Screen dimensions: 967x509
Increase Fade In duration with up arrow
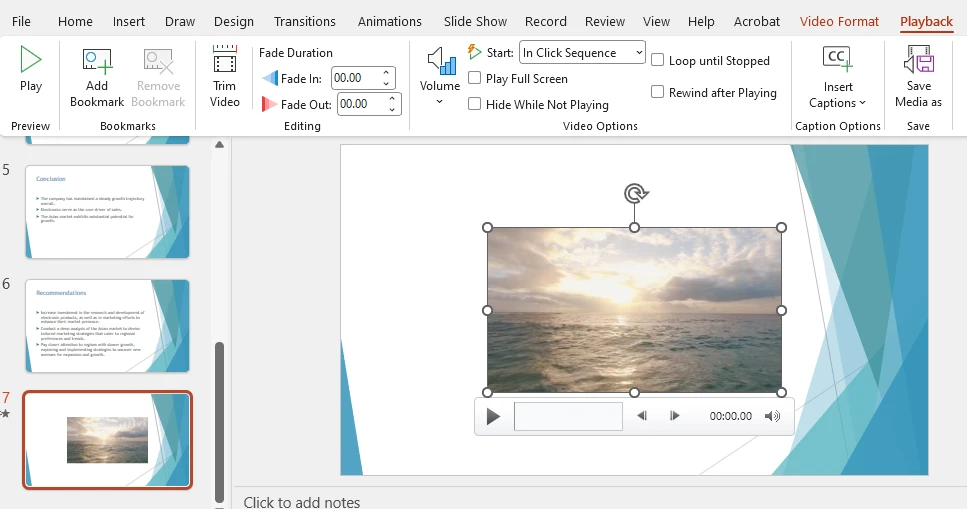(386, 72)
